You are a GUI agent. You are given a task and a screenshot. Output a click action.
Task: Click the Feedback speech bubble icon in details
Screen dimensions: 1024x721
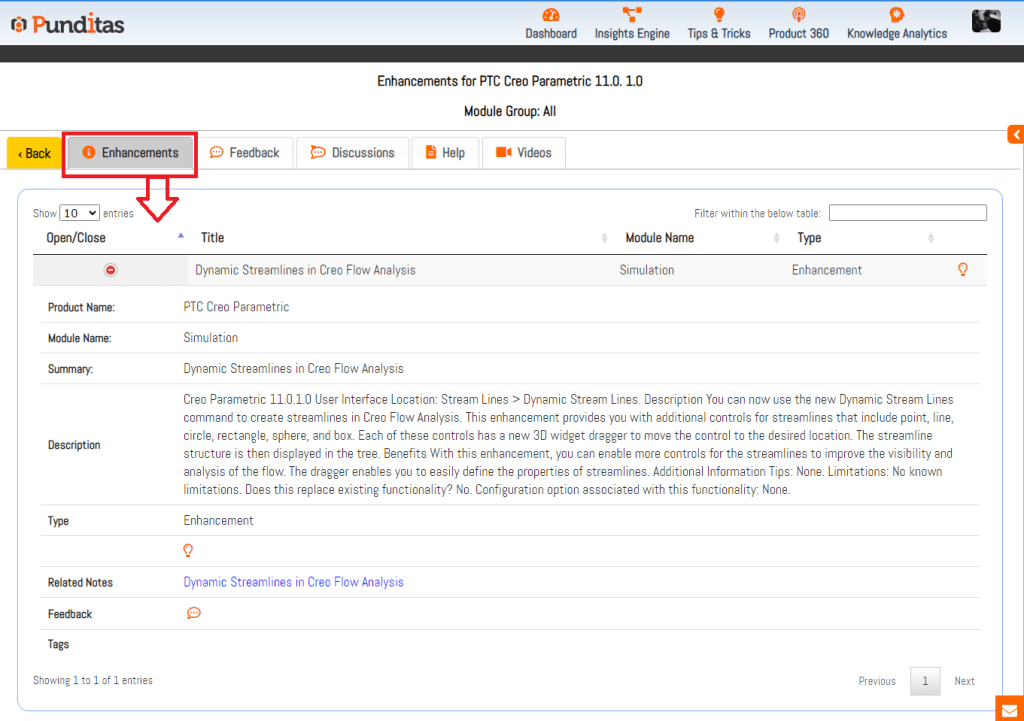[x=194, y=613]
